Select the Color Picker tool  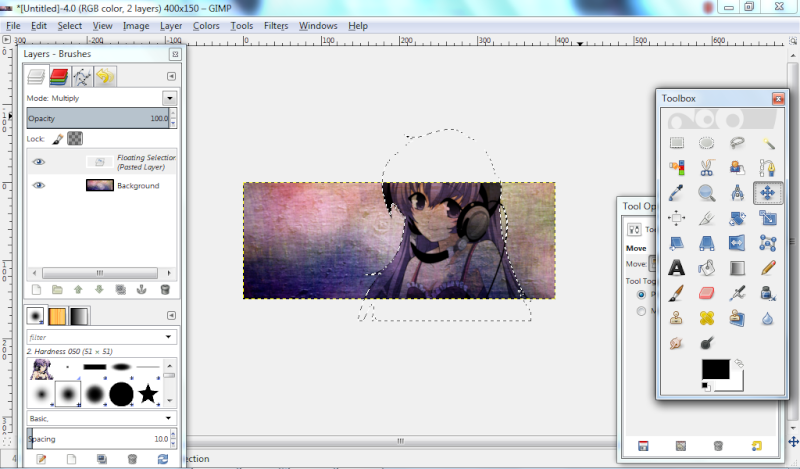(x=677, y=193)
